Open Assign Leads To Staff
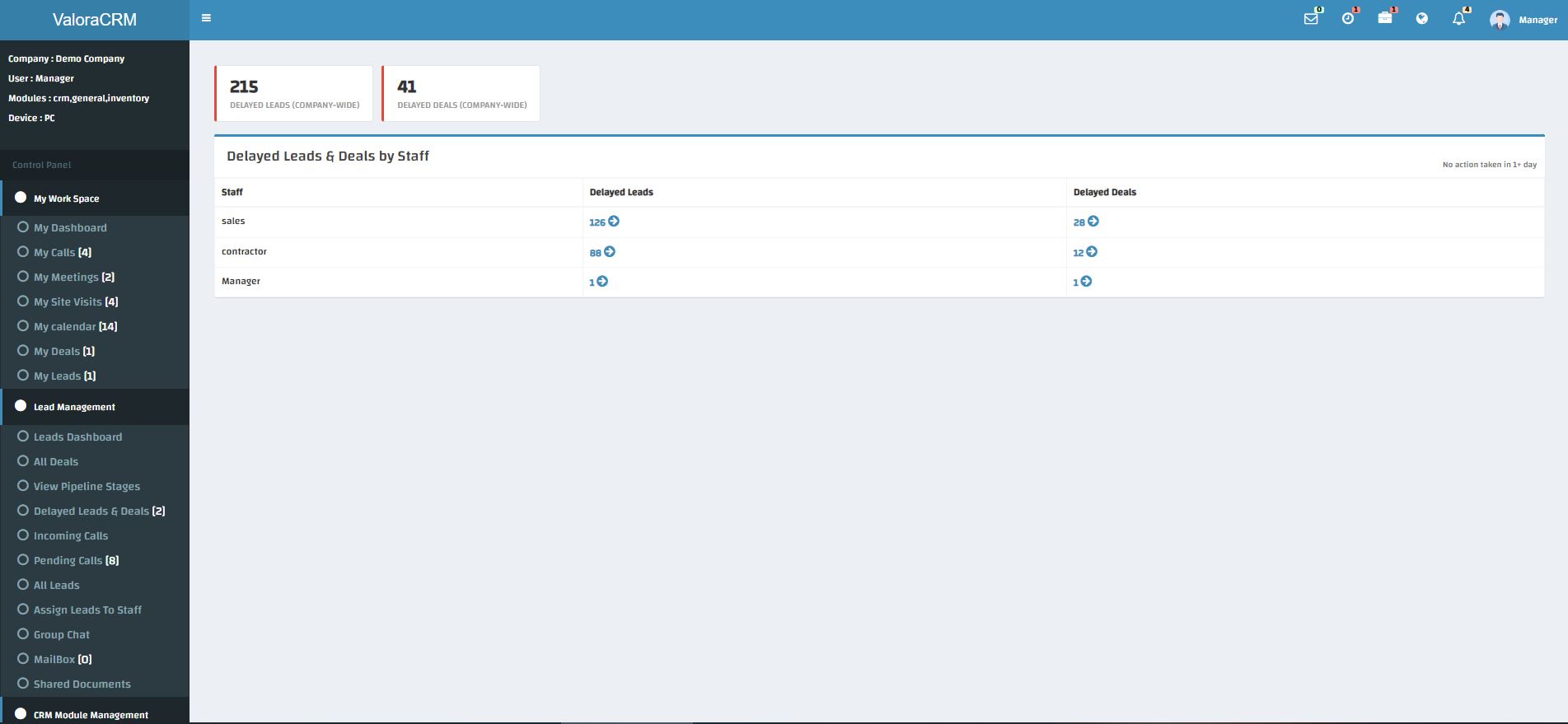Image resolution: width=1568 pixels, height=724 pixels. [x=87, y=610]
